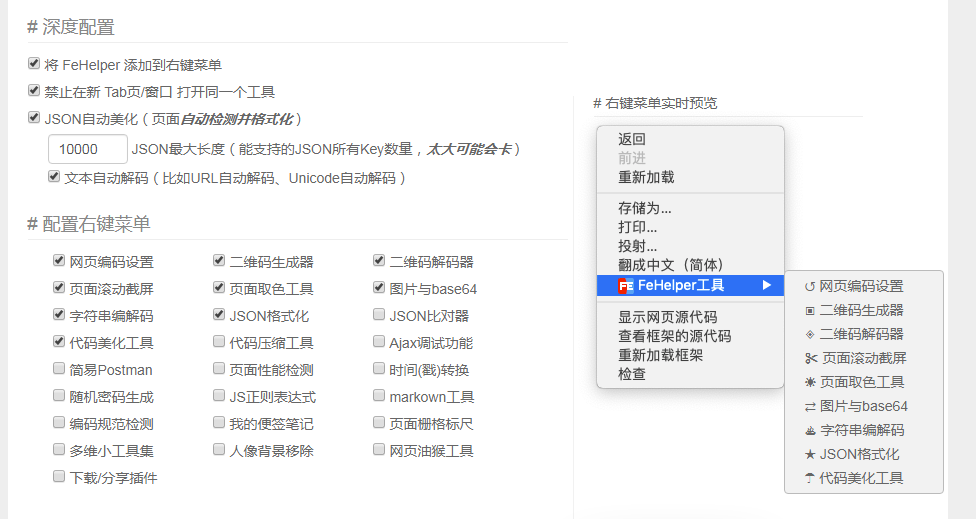The image size is (976, 519).
Task: Enable the 简易Postman checkbox
Action: click(x=59, y=368)
